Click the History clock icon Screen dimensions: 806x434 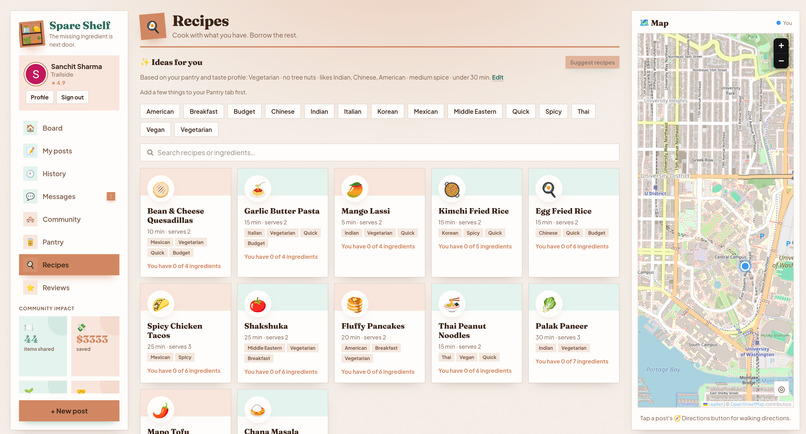coord(30,174)
